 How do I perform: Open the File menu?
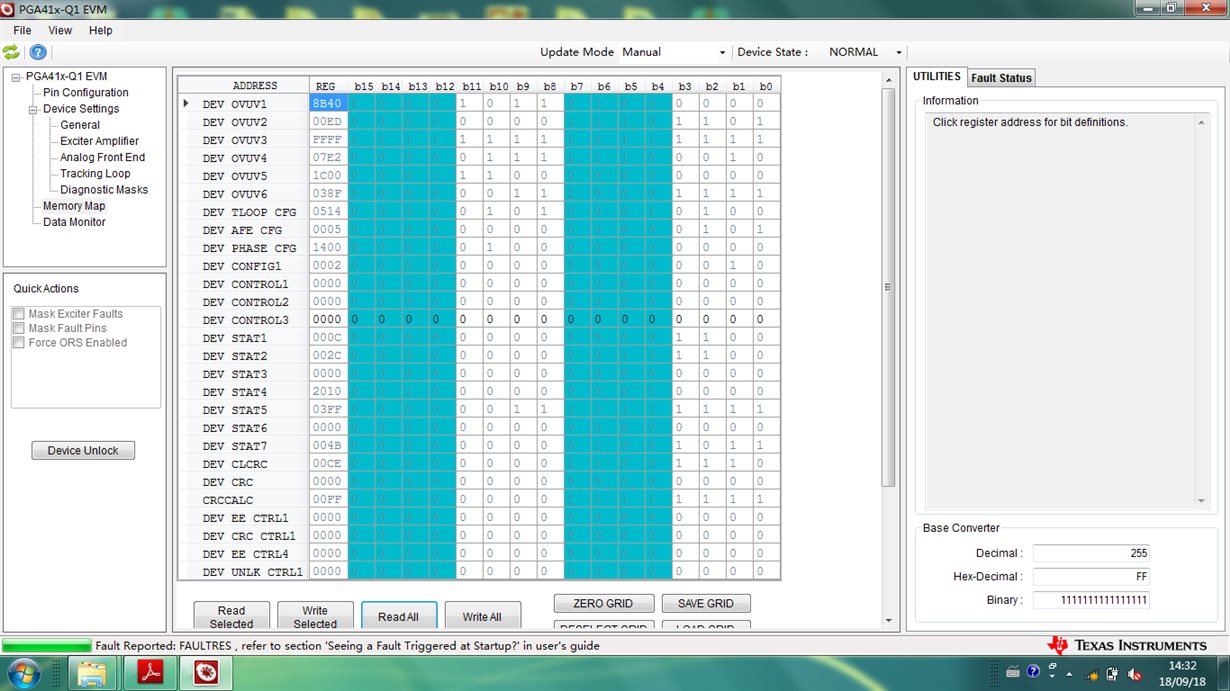22,30
